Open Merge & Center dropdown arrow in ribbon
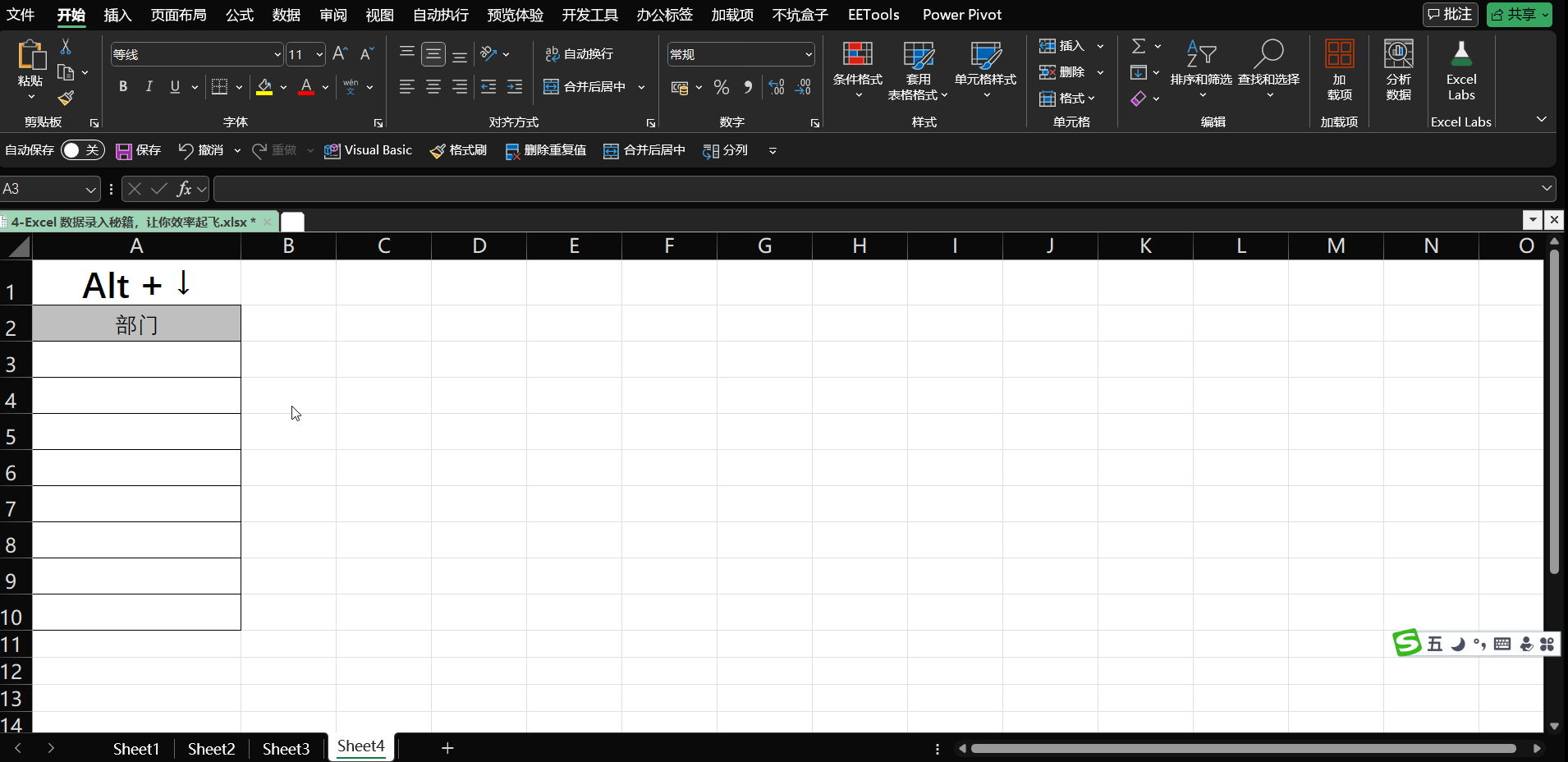The height and width of the screenshot is (762, 1568). tap(641, 87)
